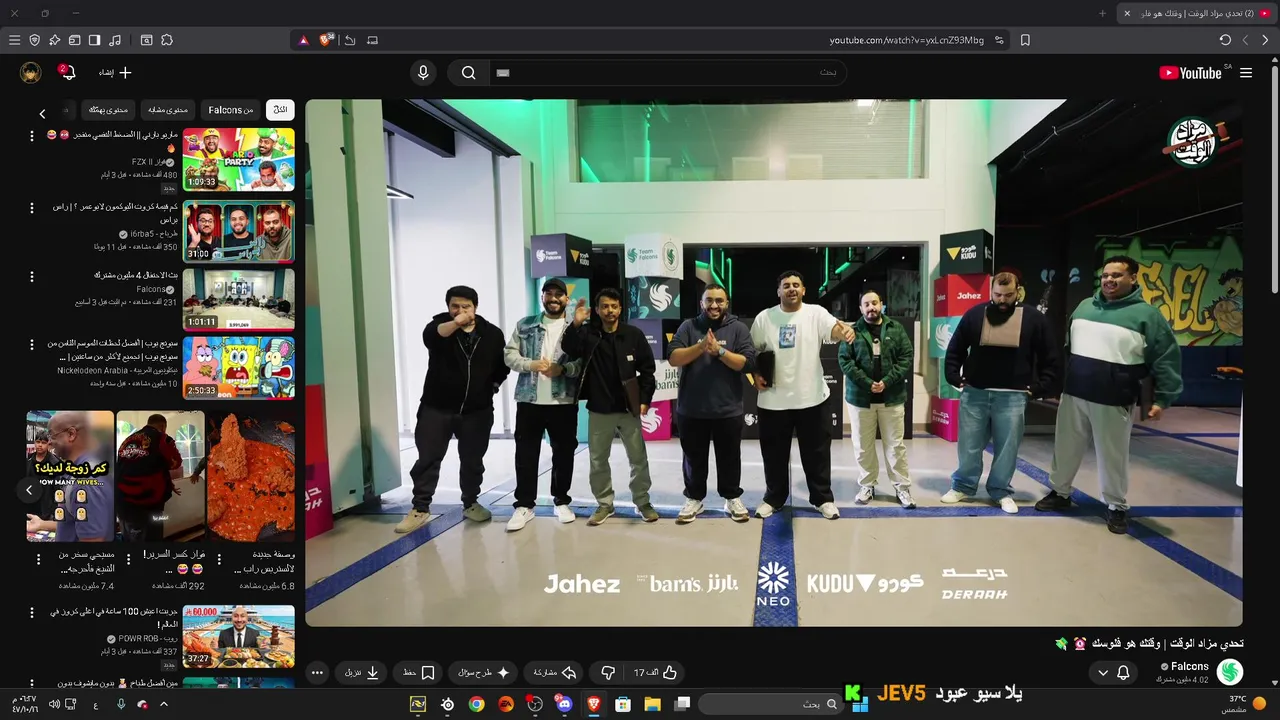This screenshot has height=720, width=1280.
Task: Start voice search with microphone
Action: 423,72
